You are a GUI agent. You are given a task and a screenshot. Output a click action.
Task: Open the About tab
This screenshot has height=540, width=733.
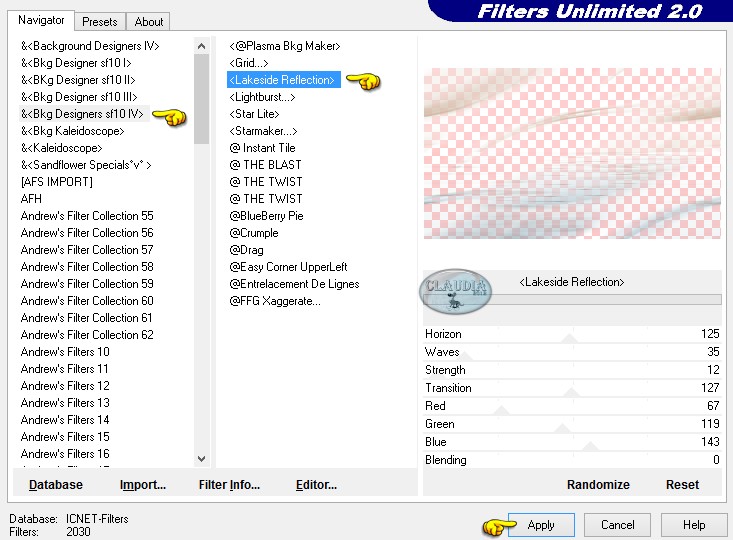pos(149,22)
